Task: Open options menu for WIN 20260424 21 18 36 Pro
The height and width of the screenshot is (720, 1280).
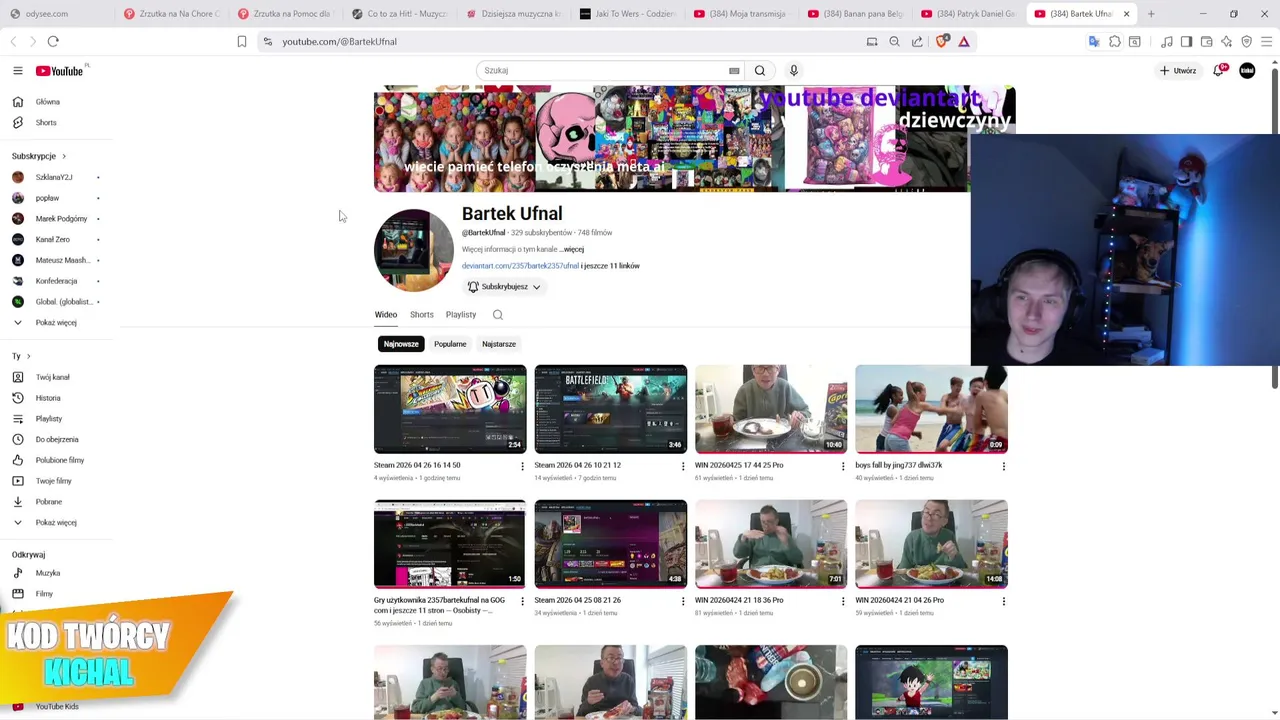Action: [843, 601]
